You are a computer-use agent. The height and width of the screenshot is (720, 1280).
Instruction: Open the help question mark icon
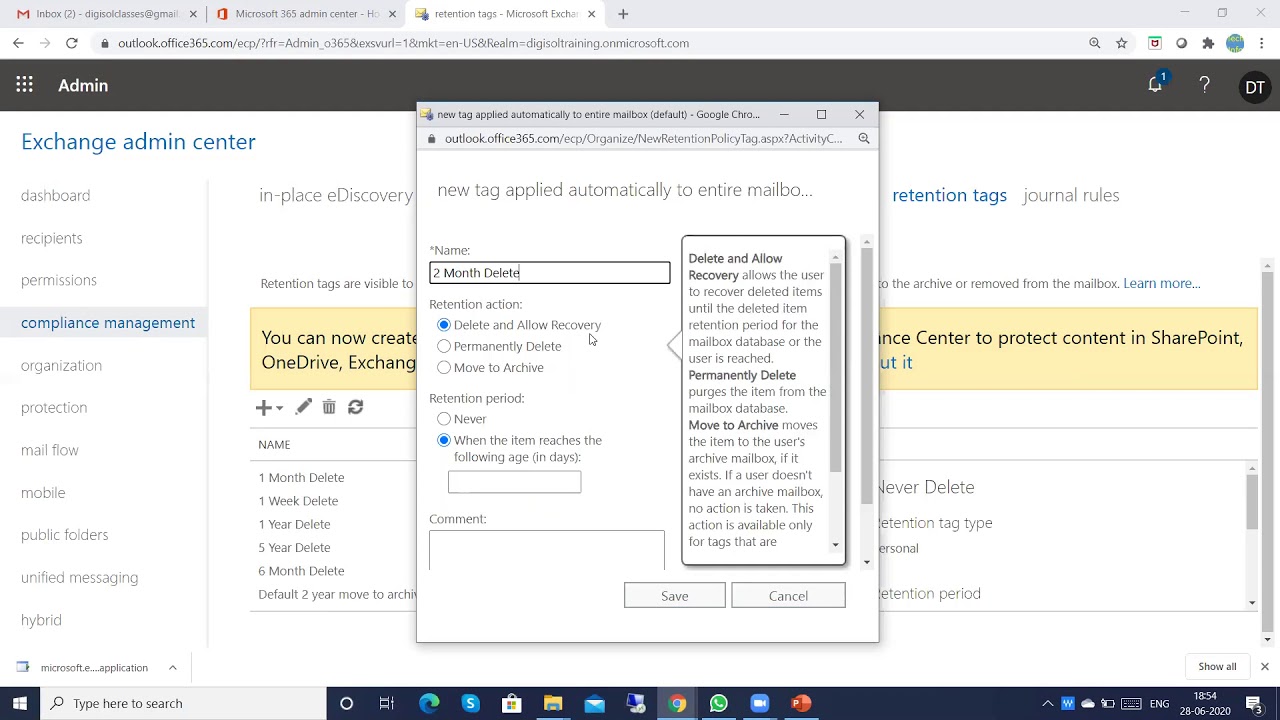(x=1204, y=86)
